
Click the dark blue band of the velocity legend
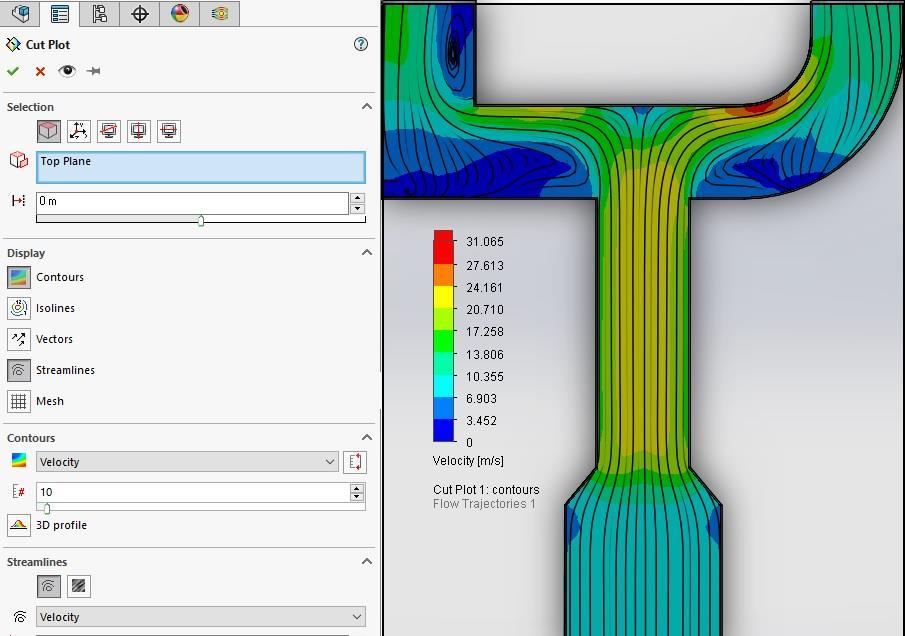[x=443, y=431]
